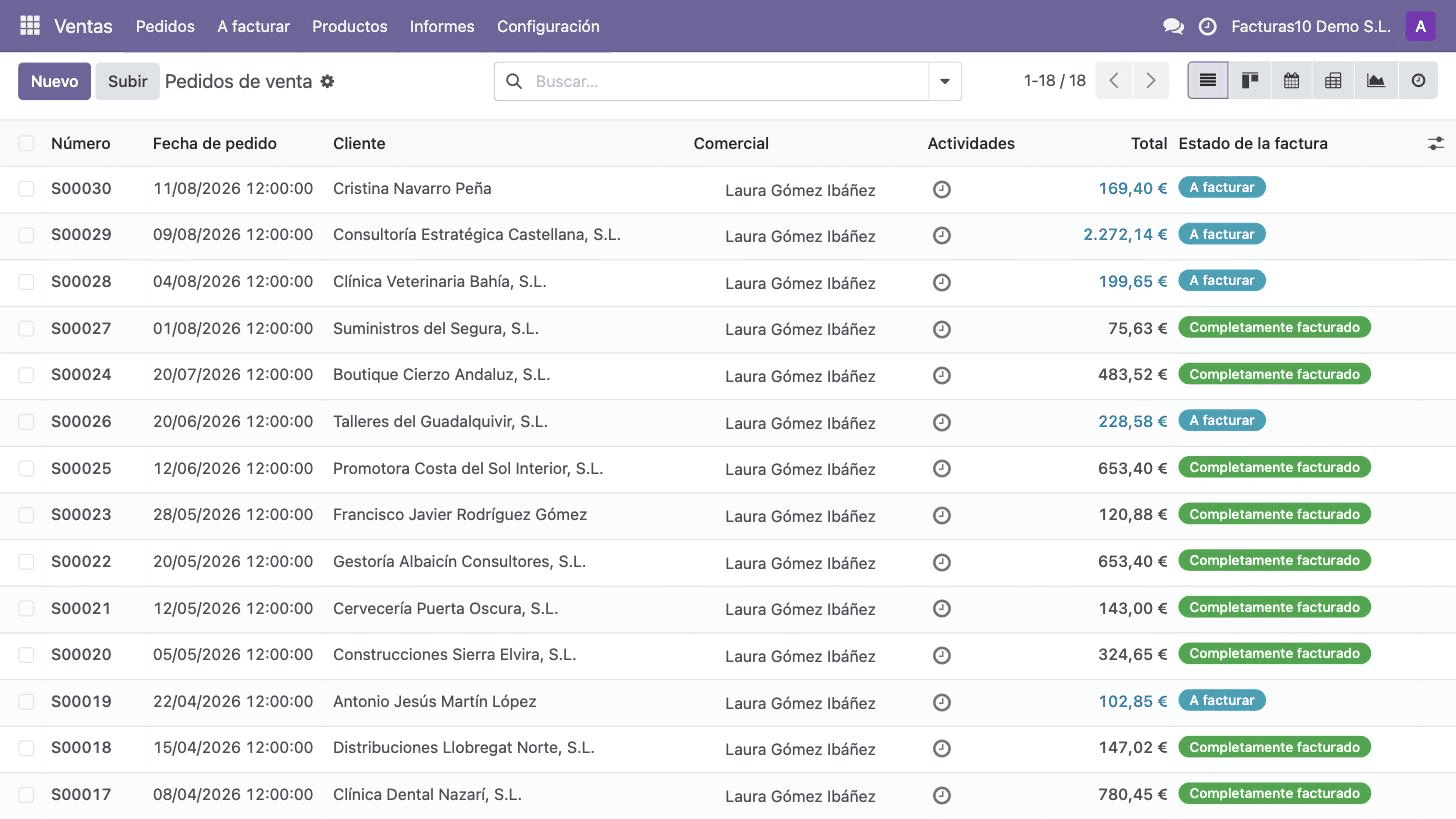Open the apps grid home menu

30,26
